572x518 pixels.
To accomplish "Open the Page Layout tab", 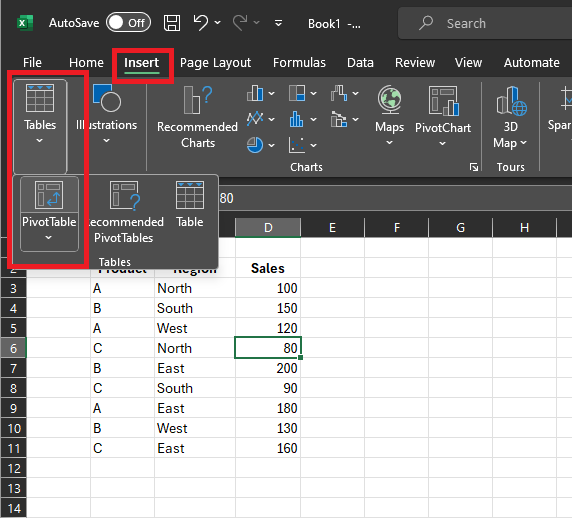I will coord(215,62).
